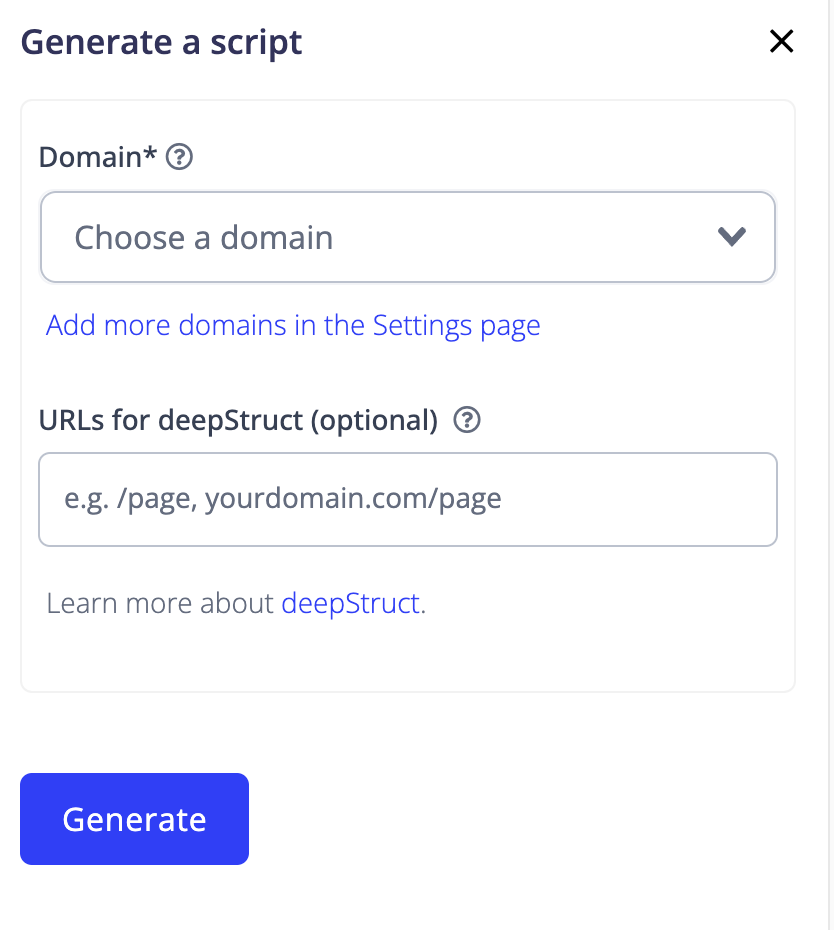
Task: Close the Generate a script panel
Action: pyautogui.click(x=781, y=42)
